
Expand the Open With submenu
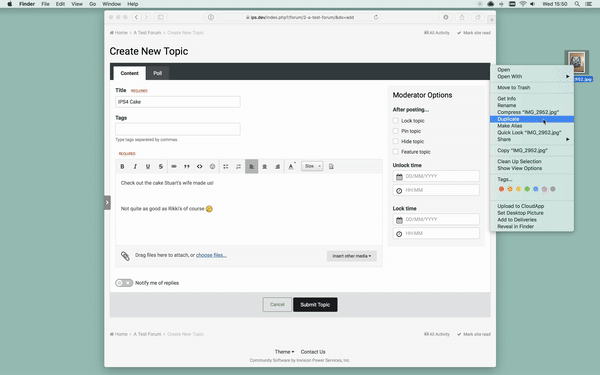(x=532, y=77)
